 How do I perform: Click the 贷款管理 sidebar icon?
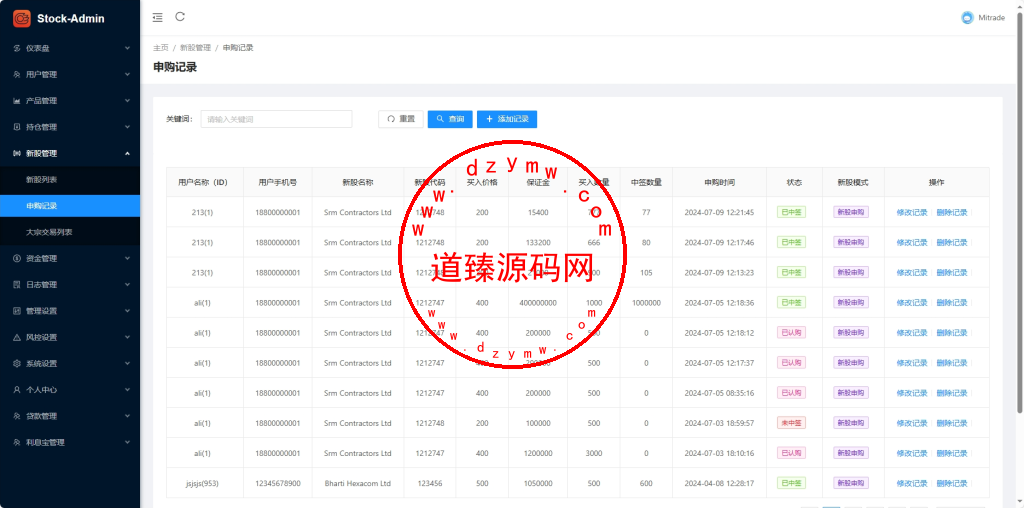pyautogui.click(x=17, y=416)
